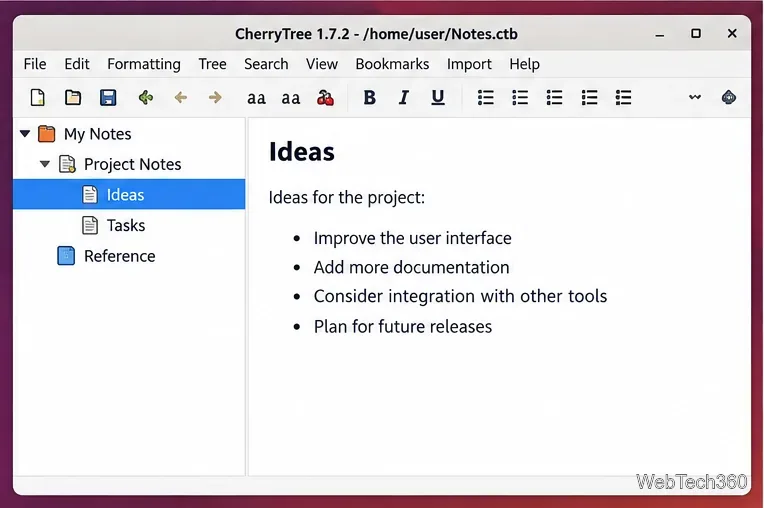Click the 'Ideas for the project:' line
764x508 pixels.
(x=346, y=198)
